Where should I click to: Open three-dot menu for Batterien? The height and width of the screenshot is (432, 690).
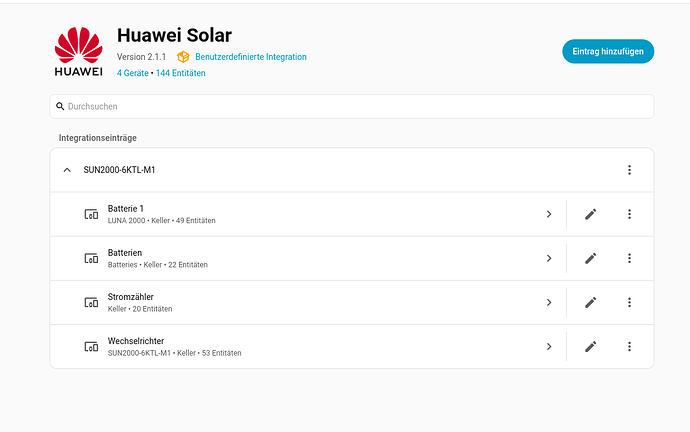(x=629, y=258)
